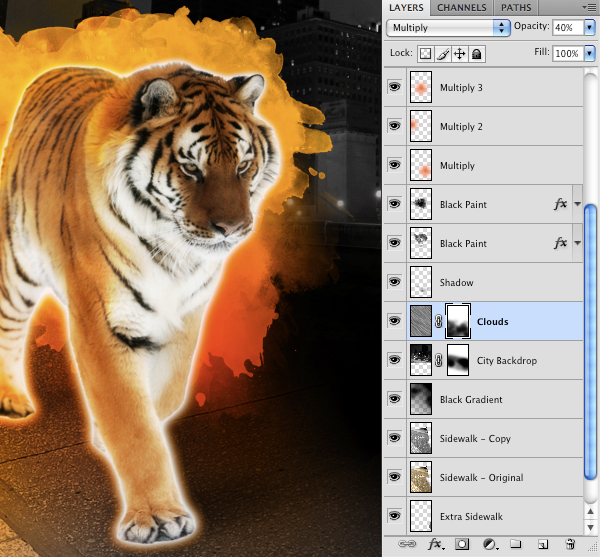
Task: Click the Clouds layer mask thumbnail
Action: [x=458, y=321]
